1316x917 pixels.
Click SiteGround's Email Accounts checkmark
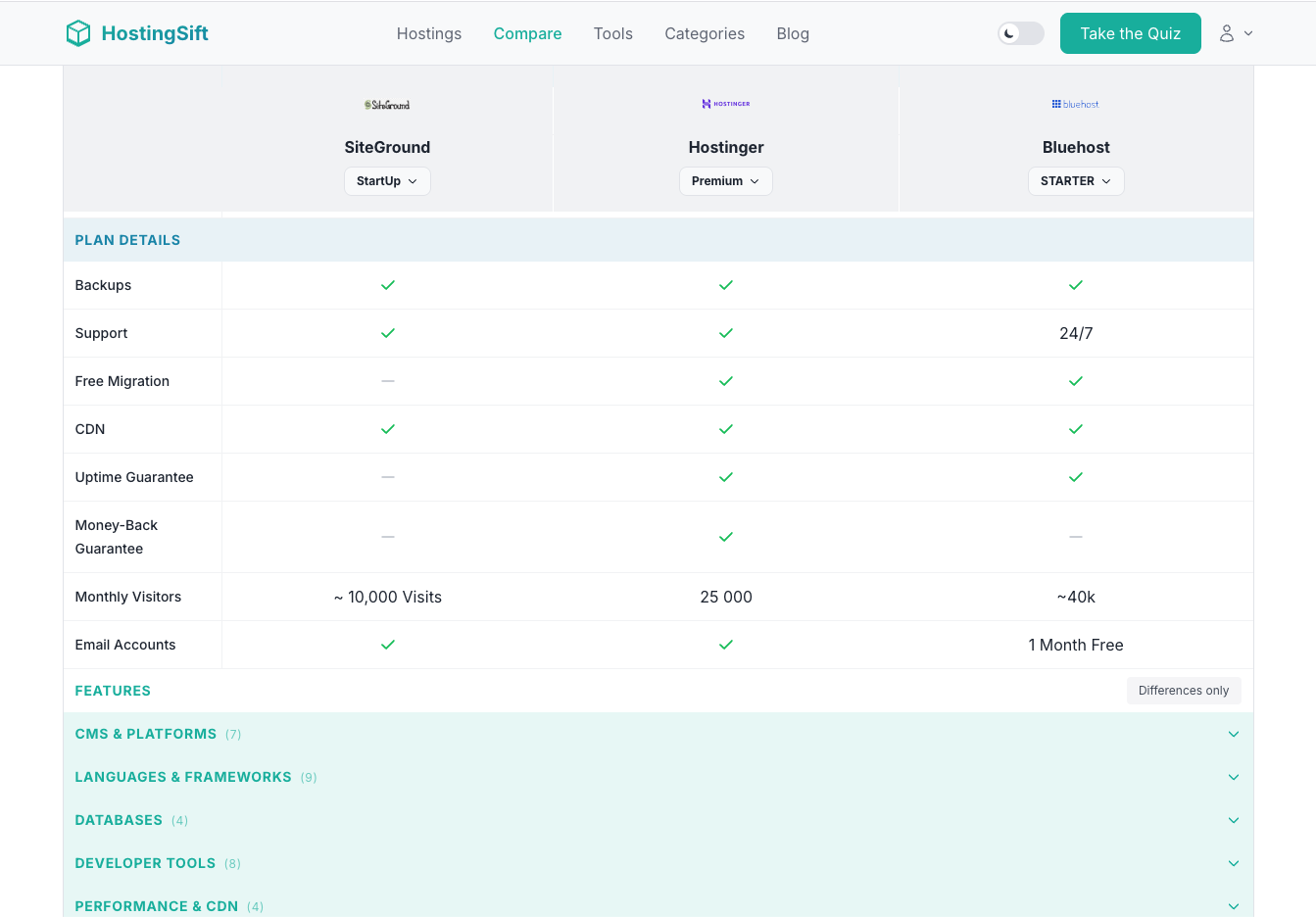click(x=388, y=645)
